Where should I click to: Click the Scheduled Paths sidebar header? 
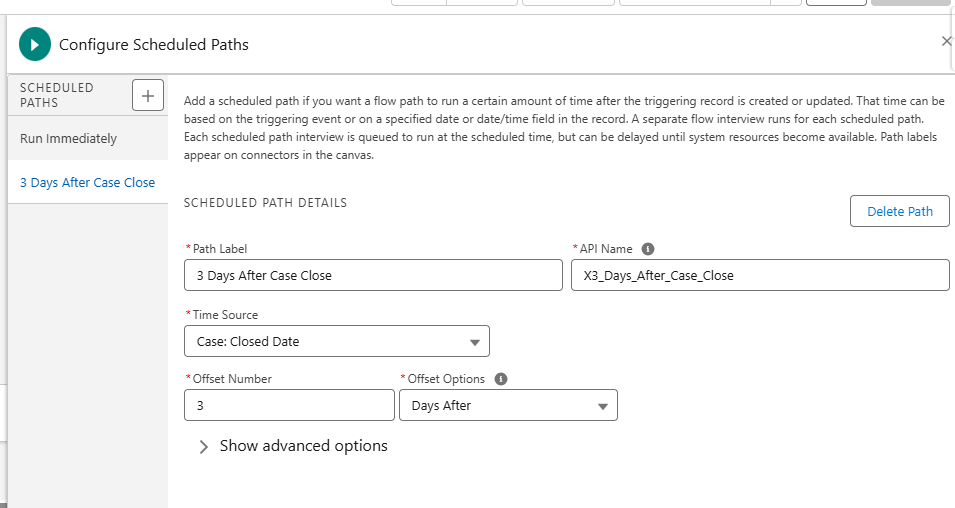click(57, 95)
